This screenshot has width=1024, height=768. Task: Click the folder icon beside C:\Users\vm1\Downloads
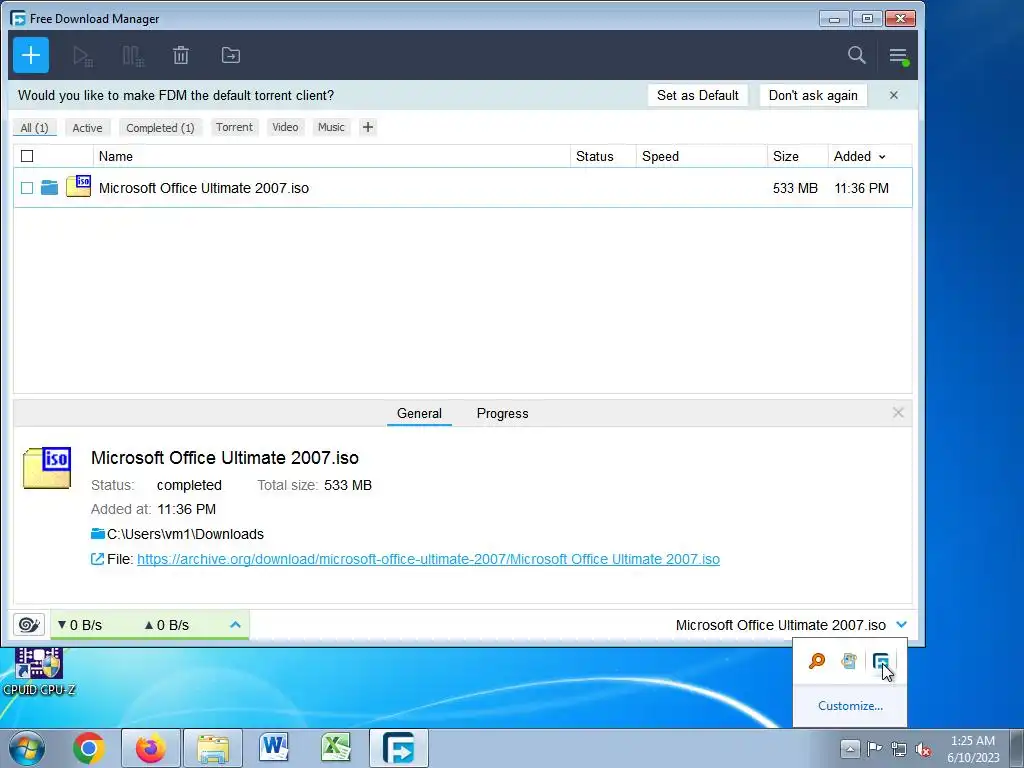coord(98,534)
